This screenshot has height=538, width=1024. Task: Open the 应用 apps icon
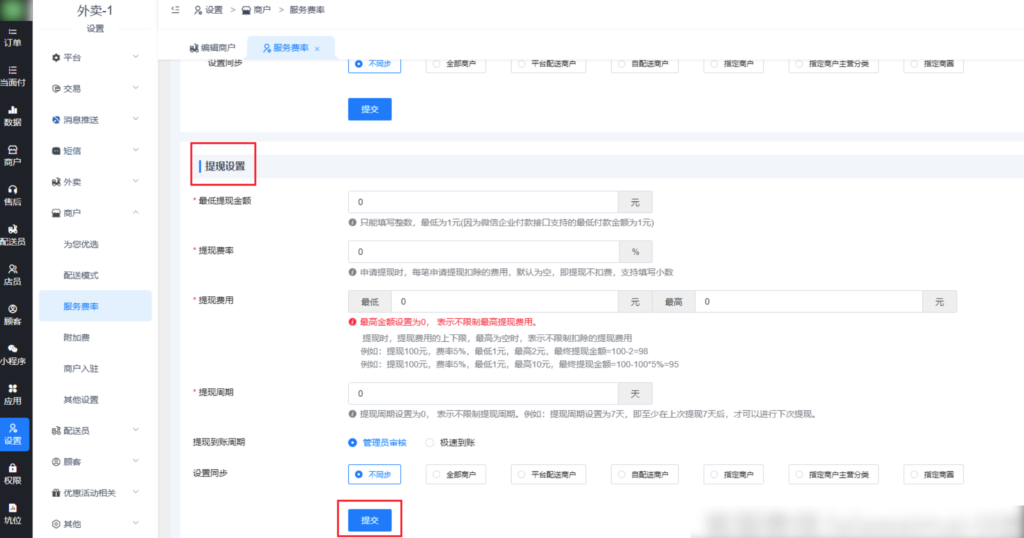point(13,393)
